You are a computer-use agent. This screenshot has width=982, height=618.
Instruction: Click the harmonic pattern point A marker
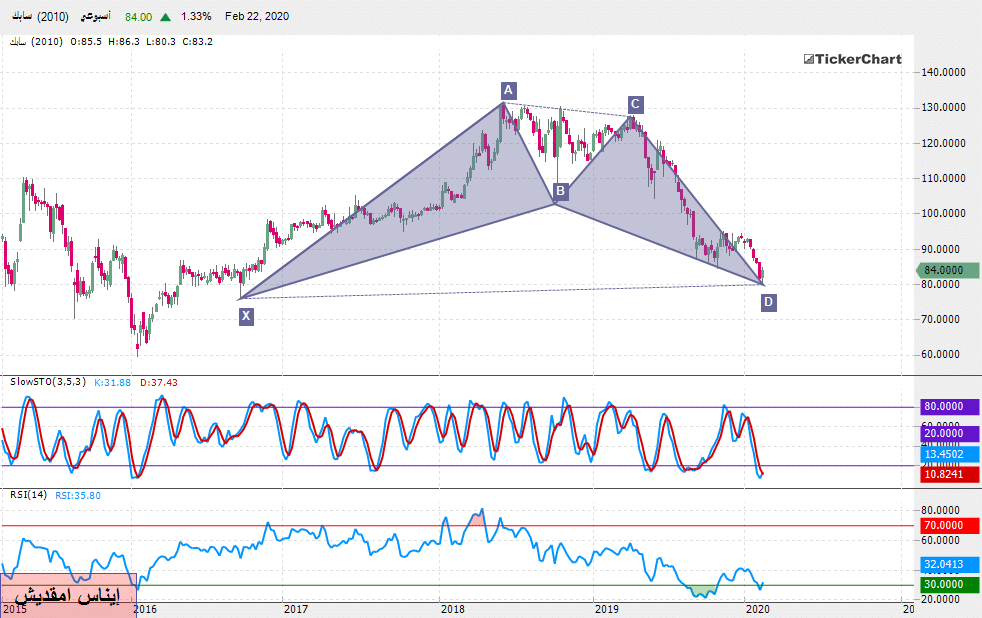[508, 91]
